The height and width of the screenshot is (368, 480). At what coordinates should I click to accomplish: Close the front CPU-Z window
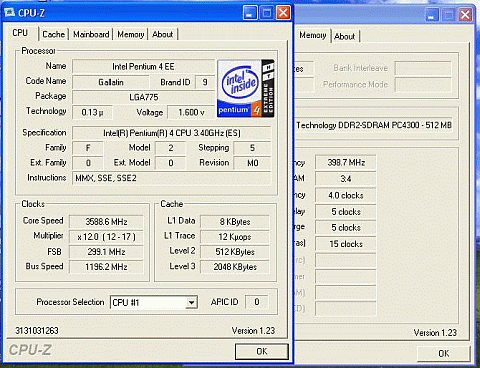(283, 13)
